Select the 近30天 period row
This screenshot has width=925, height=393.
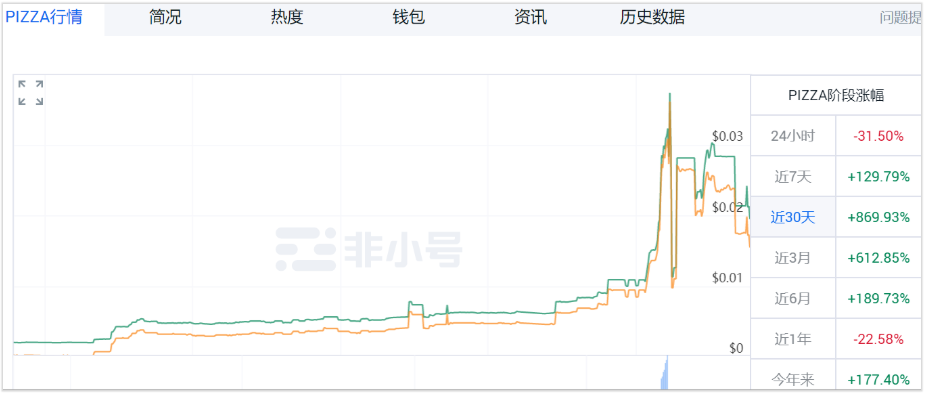coord(836,217)
